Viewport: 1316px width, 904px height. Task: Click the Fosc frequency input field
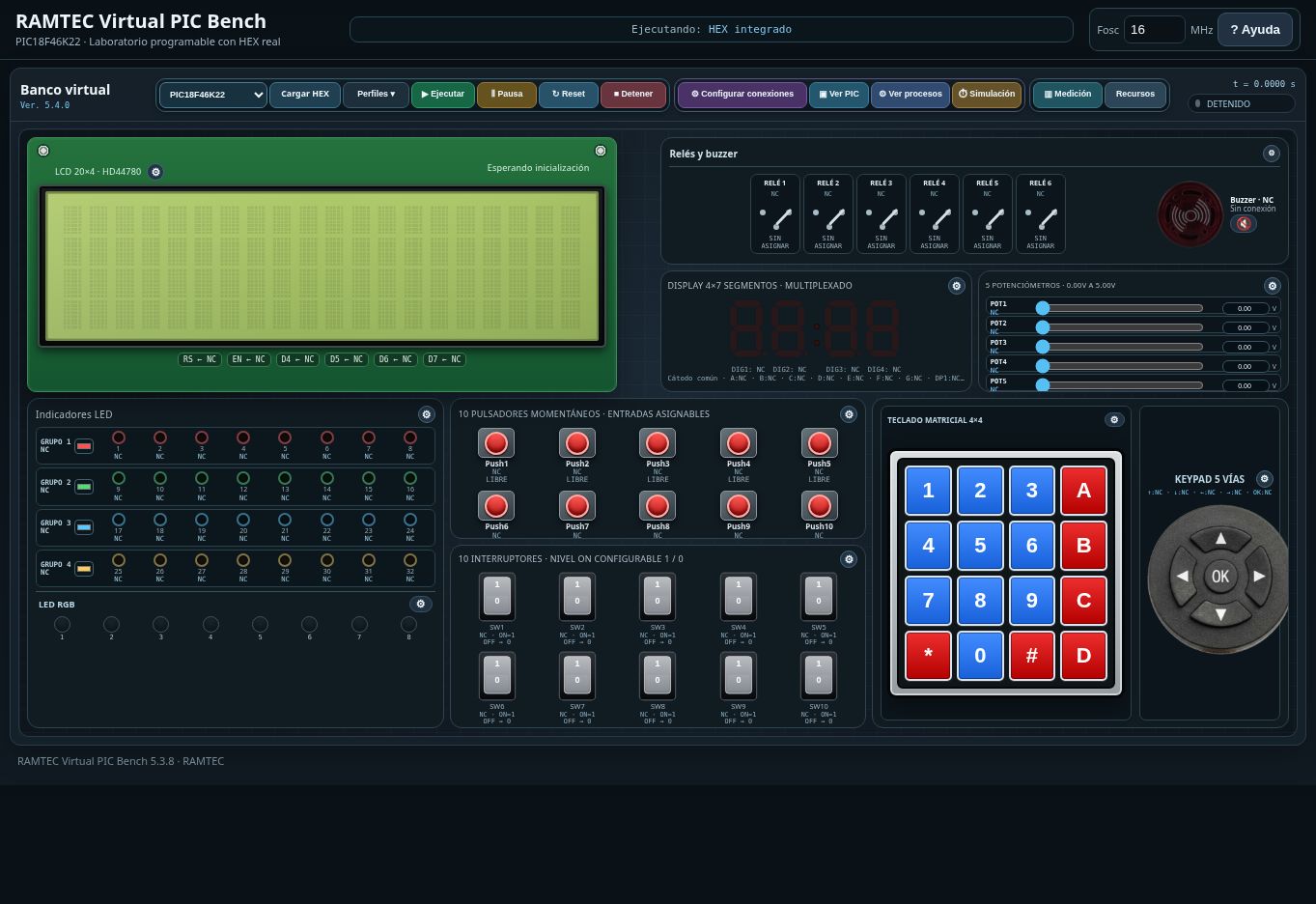[1154, 30]
